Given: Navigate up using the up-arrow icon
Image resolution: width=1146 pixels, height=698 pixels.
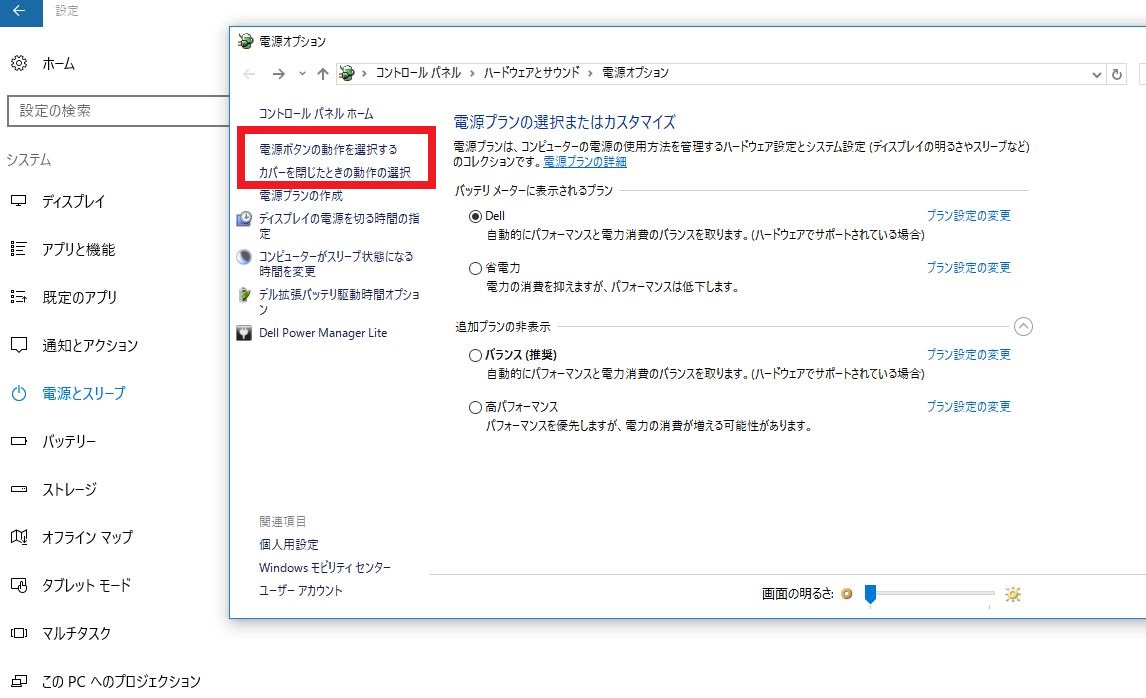Looking at the screenshot, I should click(321, 72).
